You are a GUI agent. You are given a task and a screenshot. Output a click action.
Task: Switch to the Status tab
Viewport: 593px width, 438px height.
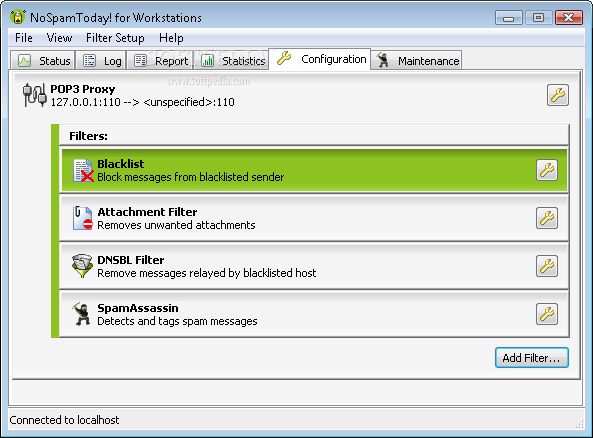[x=43, y=61]
